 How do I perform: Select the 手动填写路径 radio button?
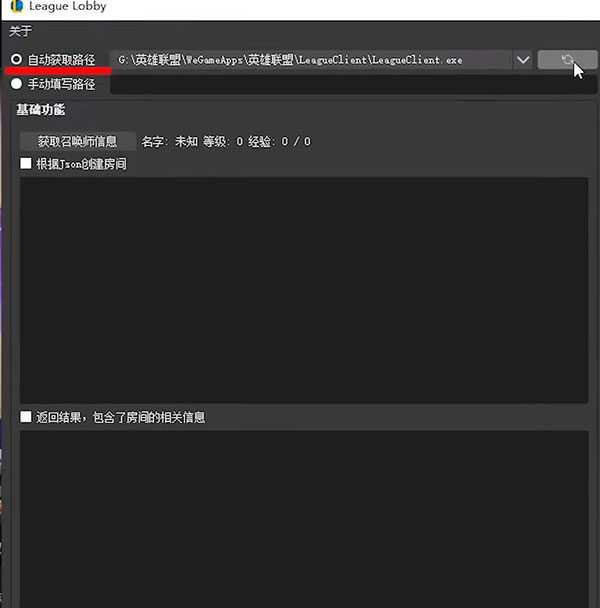pyautogui.click(x=16, y=84)
